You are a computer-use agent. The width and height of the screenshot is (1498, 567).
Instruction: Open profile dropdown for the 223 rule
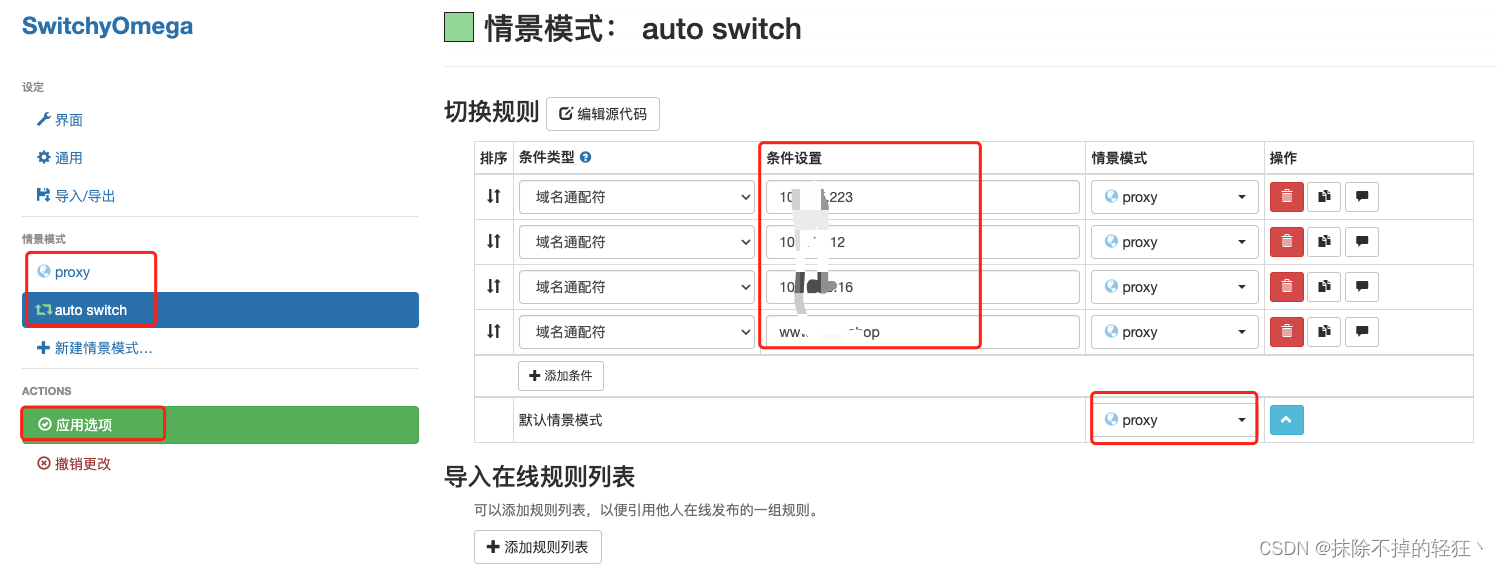tap(1175, 197)
